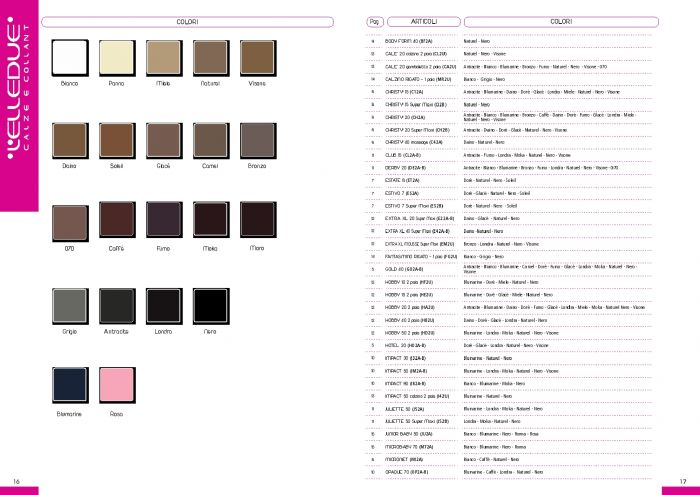Viewport: 700px width, 495px height.
Task: Select the 070 color swatch
Action: (x=70, y=223)
